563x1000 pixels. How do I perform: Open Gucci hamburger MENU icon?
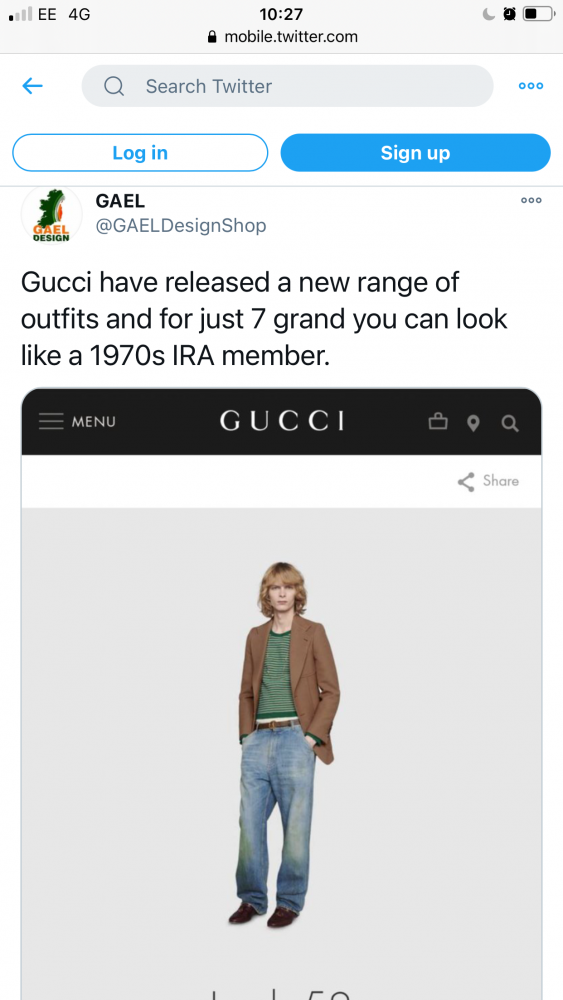(x=51, y=422)
